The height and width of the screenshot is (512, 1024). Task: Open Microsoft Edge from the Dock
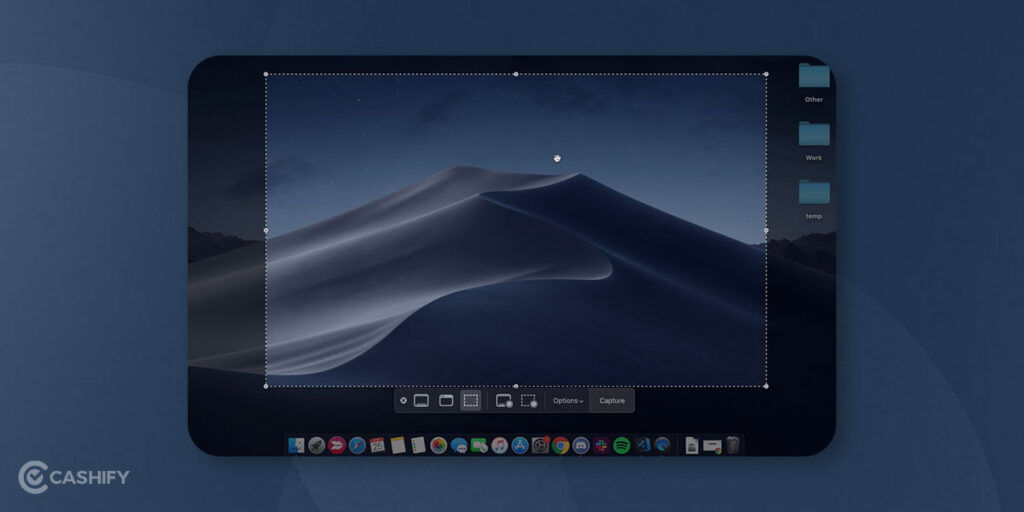[662, 445]
